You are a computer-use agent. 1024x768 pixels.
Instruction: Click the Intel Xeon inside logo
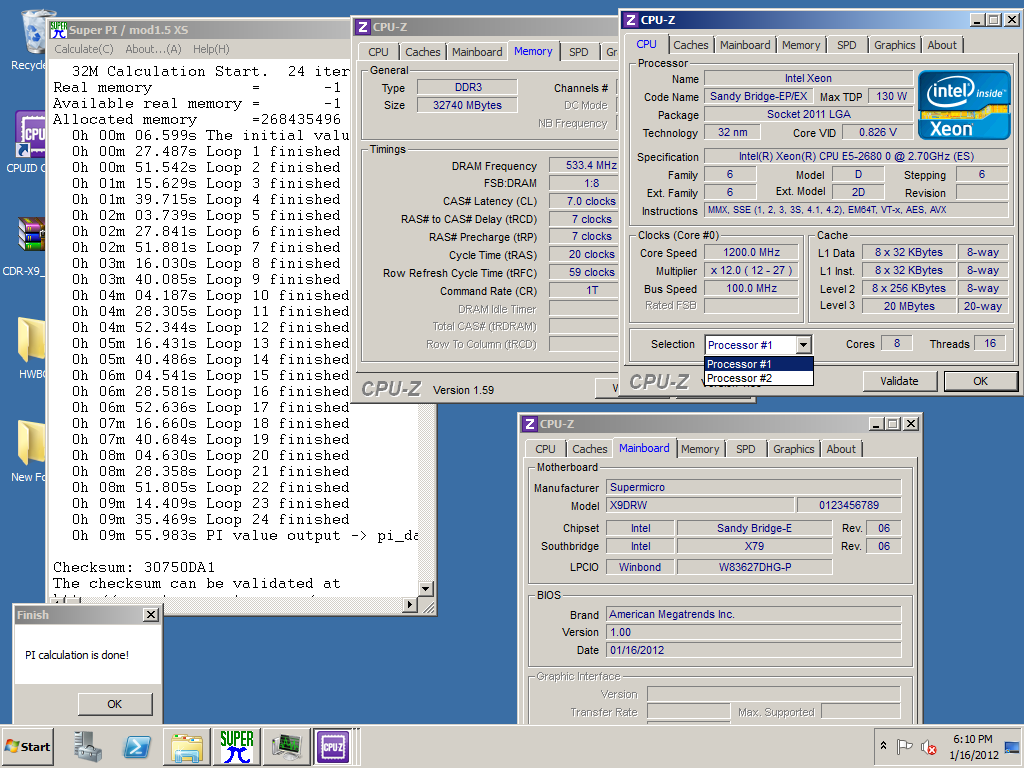pyautogui.click(x=963, y=104)
